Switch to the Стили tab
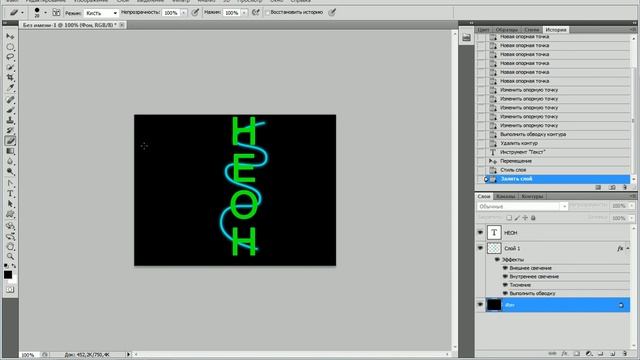Screen dimensions: 640x360 click(532, 30)
